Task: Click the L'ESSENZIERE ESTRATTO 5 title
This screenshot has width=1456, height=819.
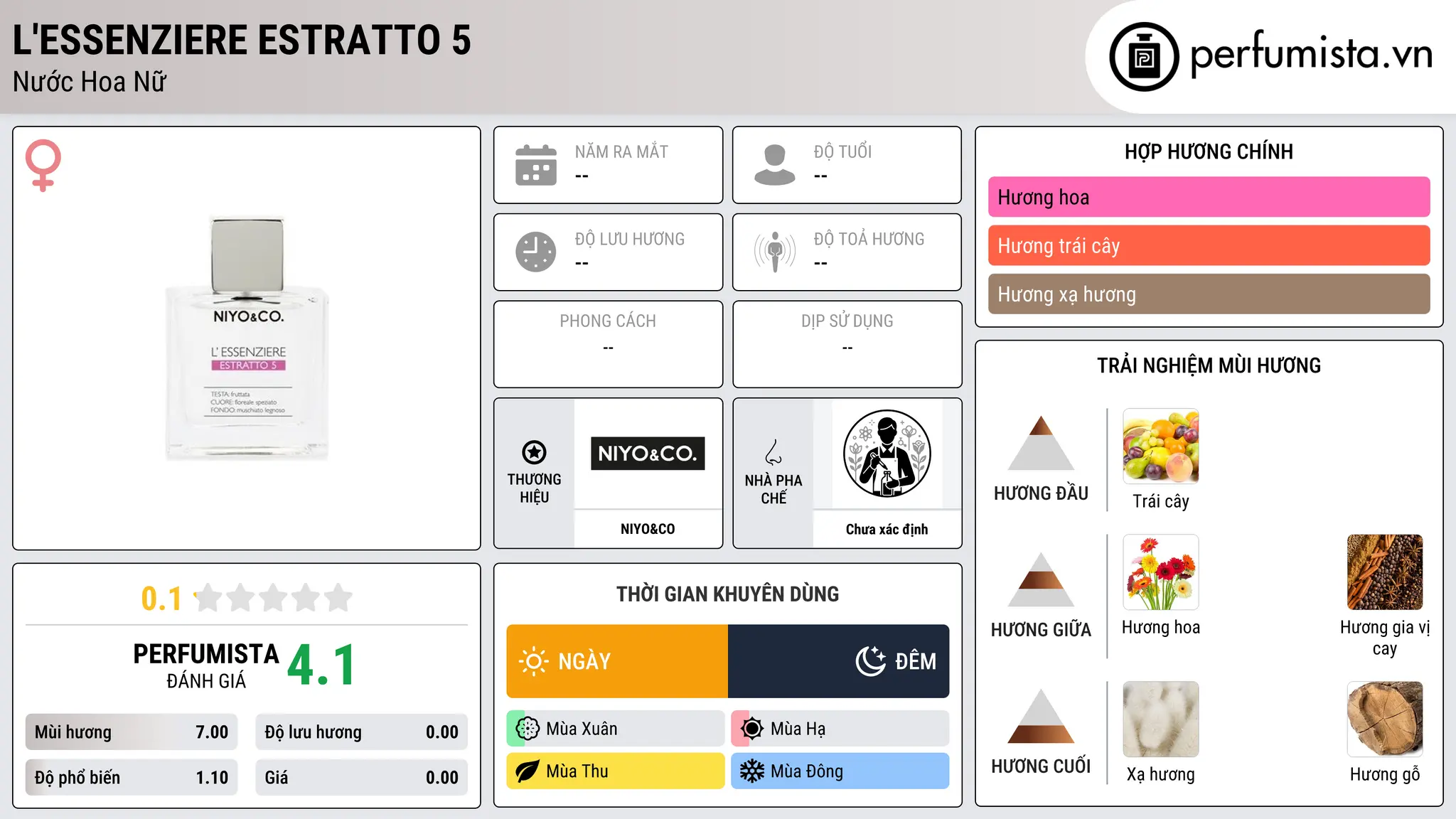Action: point(242,40)
